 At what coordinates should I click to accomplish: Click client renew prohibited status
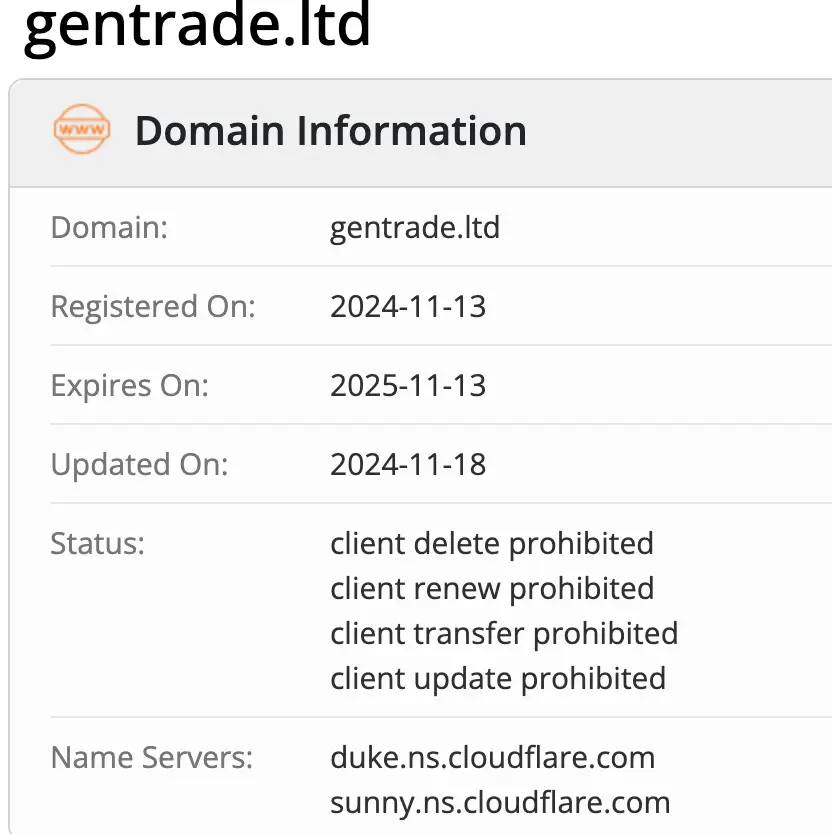[x=492, y=589]
